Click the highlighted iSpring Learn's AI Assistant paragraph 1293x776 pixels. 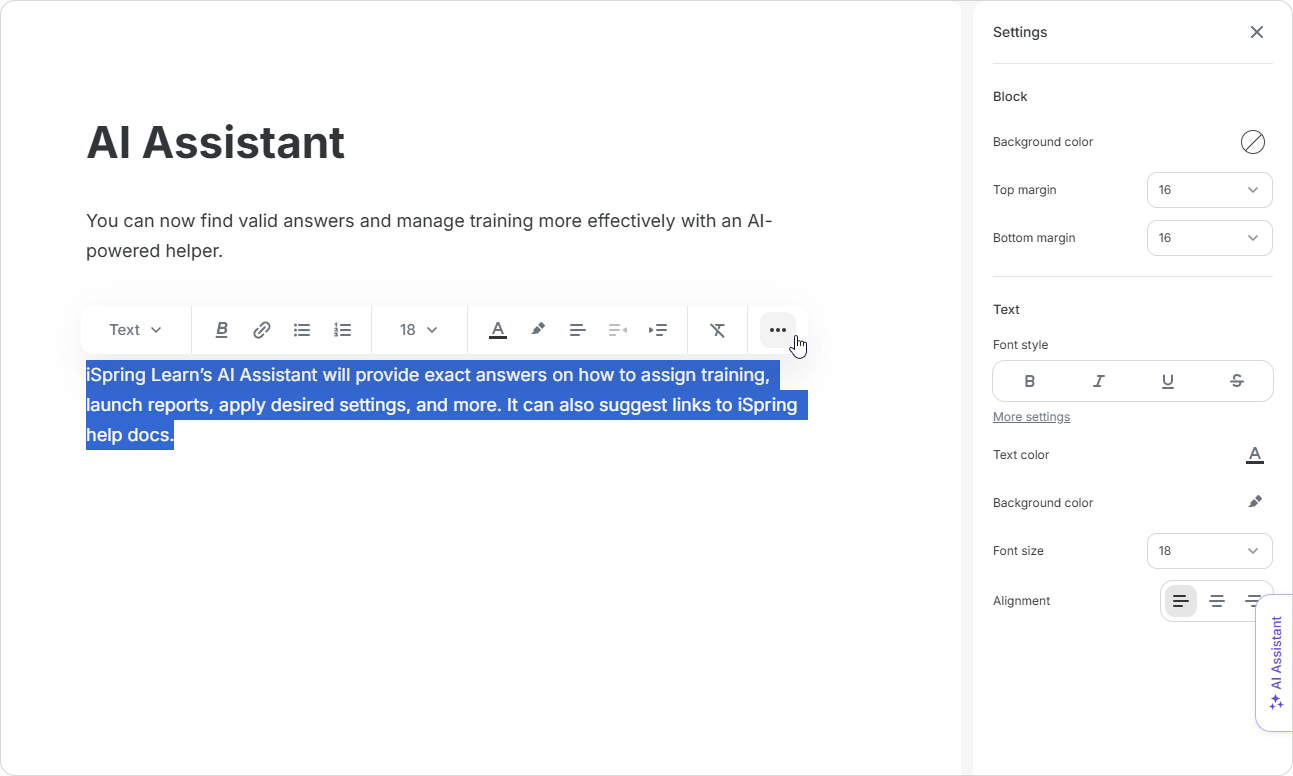pyautogui.click(x=446, y=405)
